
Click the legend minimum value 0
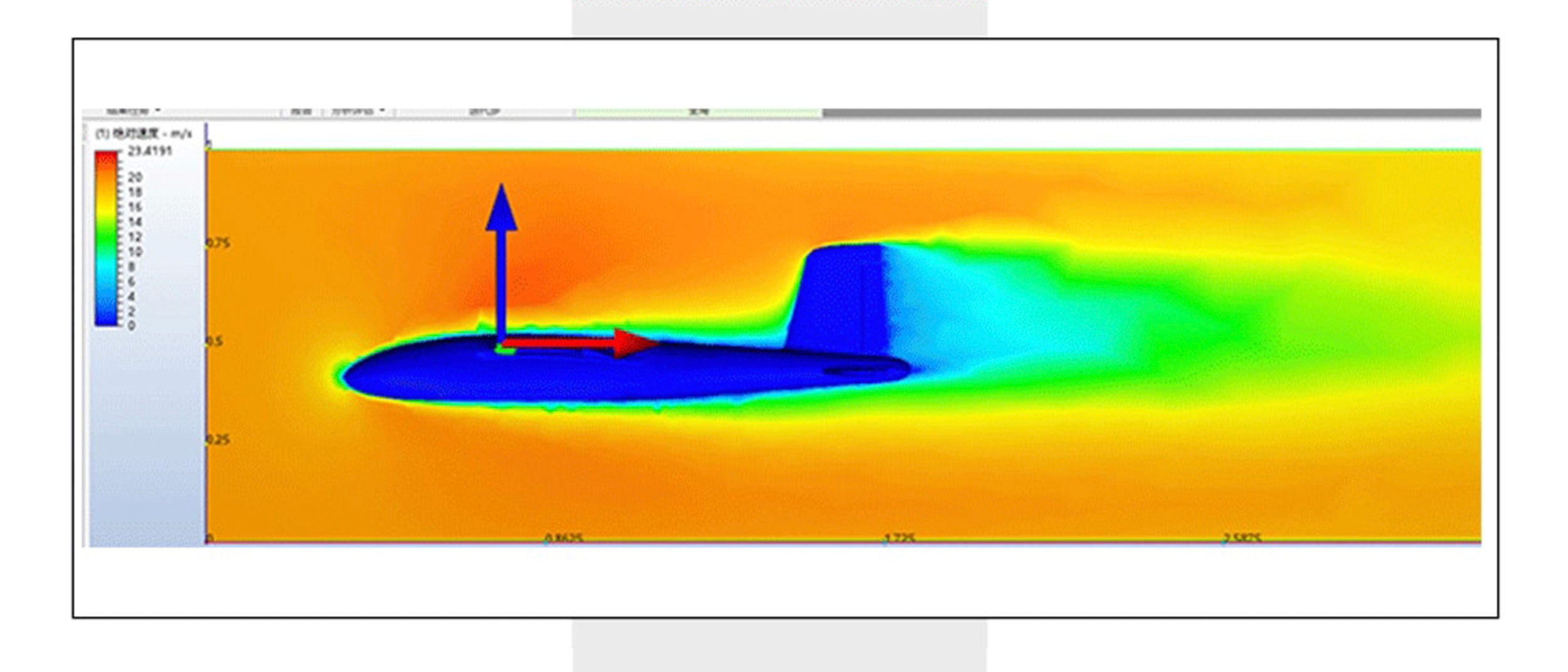click(x=131, y=325)
